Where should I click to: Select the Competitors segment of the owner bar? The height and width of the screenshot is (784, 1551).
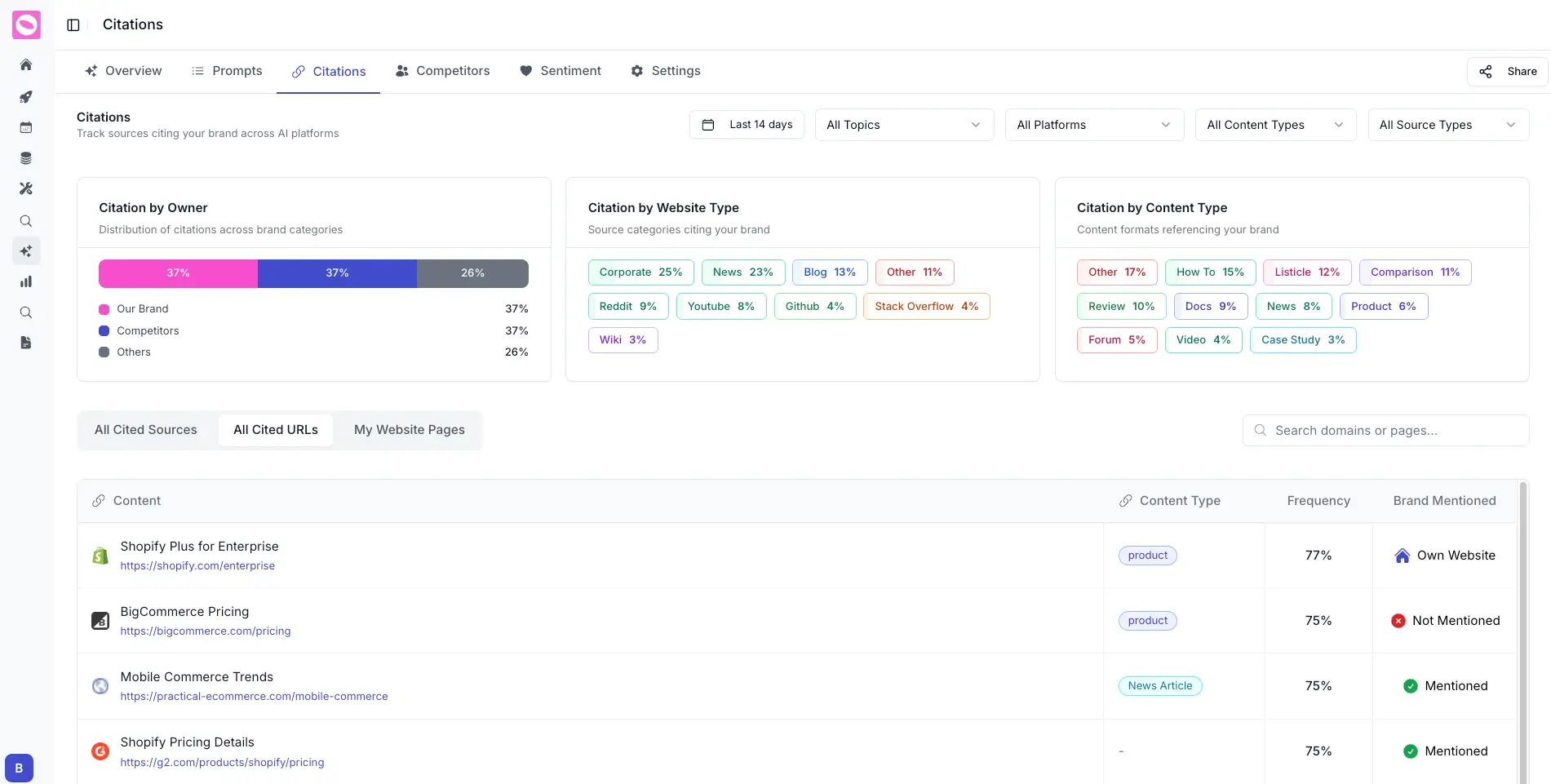[x=337, y=273]
